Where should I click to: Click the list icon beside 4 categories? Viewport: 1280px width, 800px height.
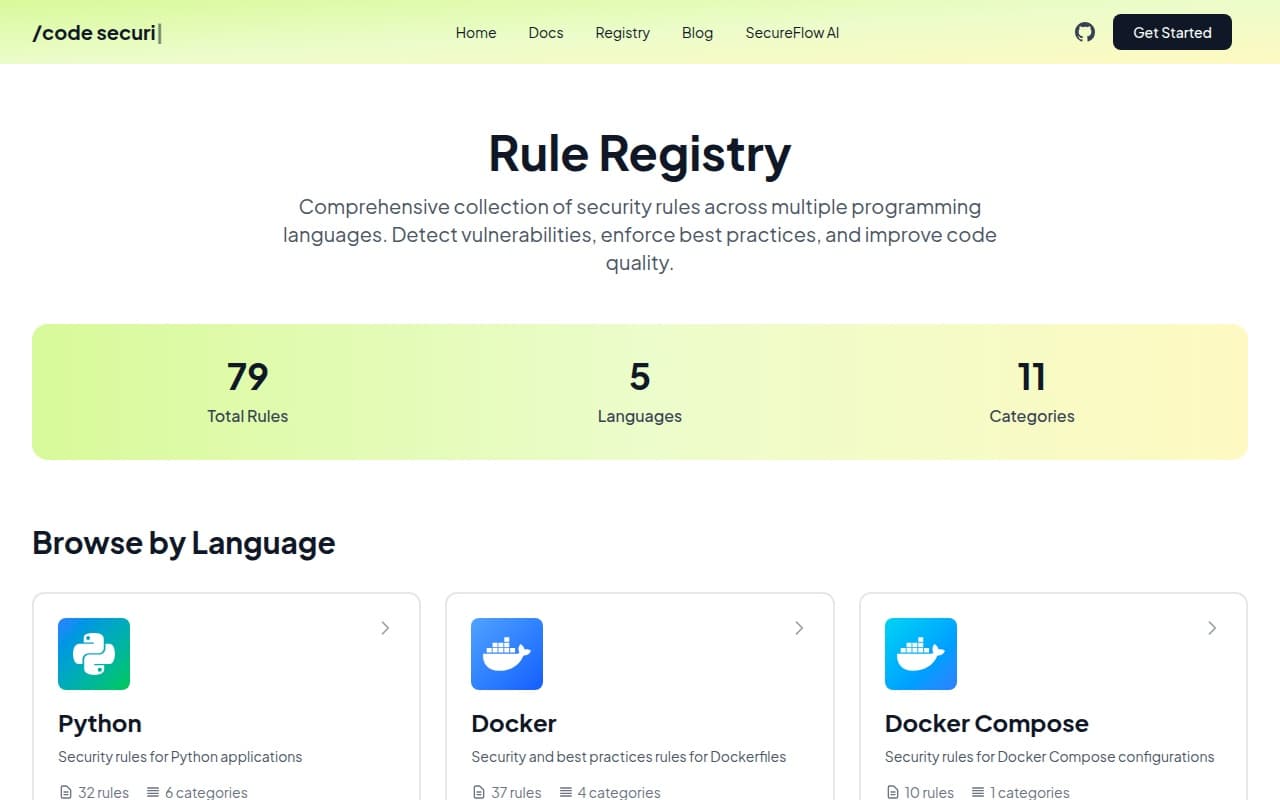pyautogui.click(x=566, y=792)
